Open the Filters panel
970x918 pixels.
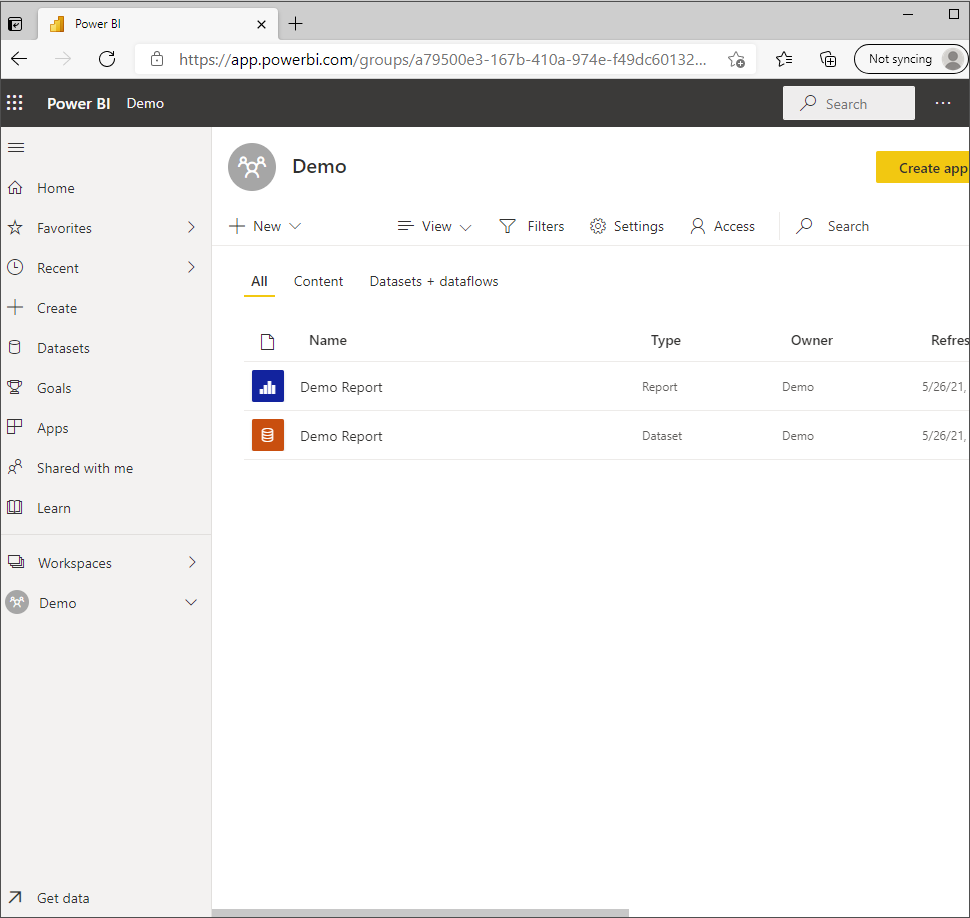click(x=532, y=226)
